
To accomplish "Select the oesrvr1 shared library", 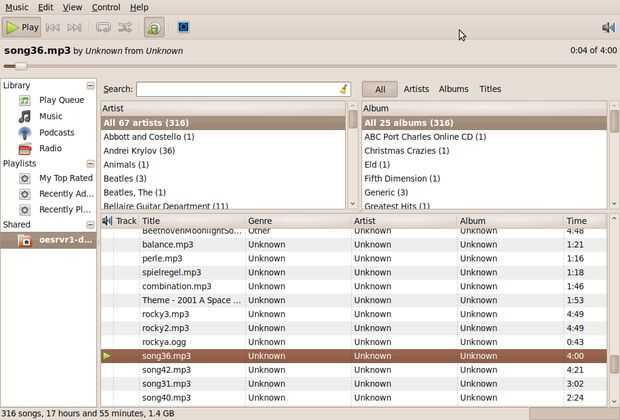I will (48, 240).
